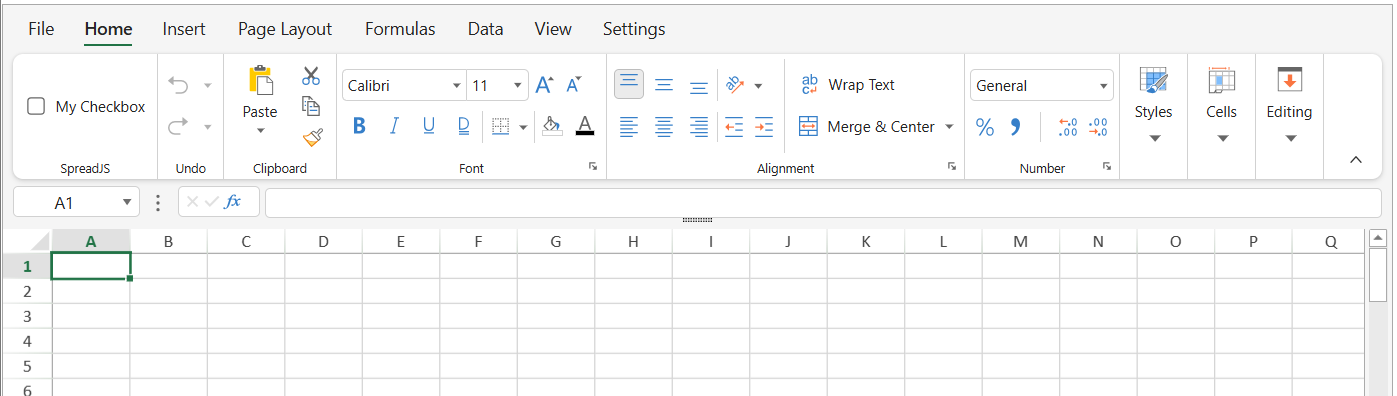
Task: Open the Name Box A1 dropdown
Action: (127, 203)
